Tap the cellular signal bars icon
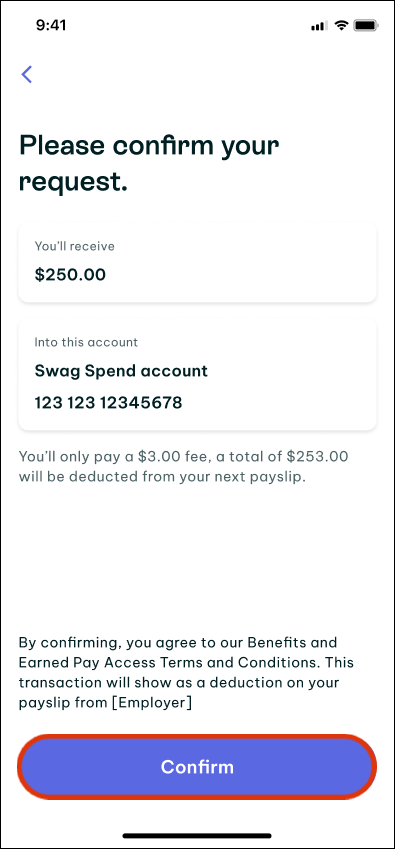The height and width of the screenshot is (849, 395). click(x=319, y=26)
